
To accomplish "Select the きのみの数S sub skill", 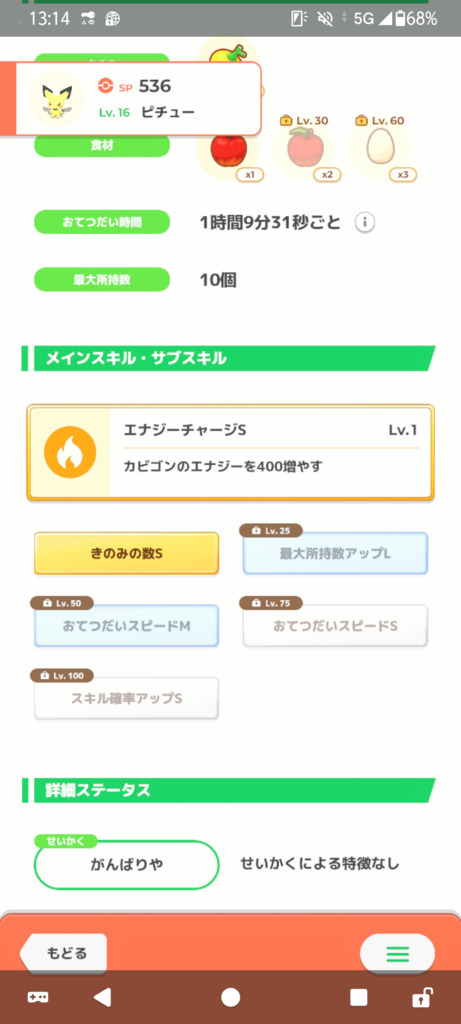I will pyautogui.click(x=126, y=553).
